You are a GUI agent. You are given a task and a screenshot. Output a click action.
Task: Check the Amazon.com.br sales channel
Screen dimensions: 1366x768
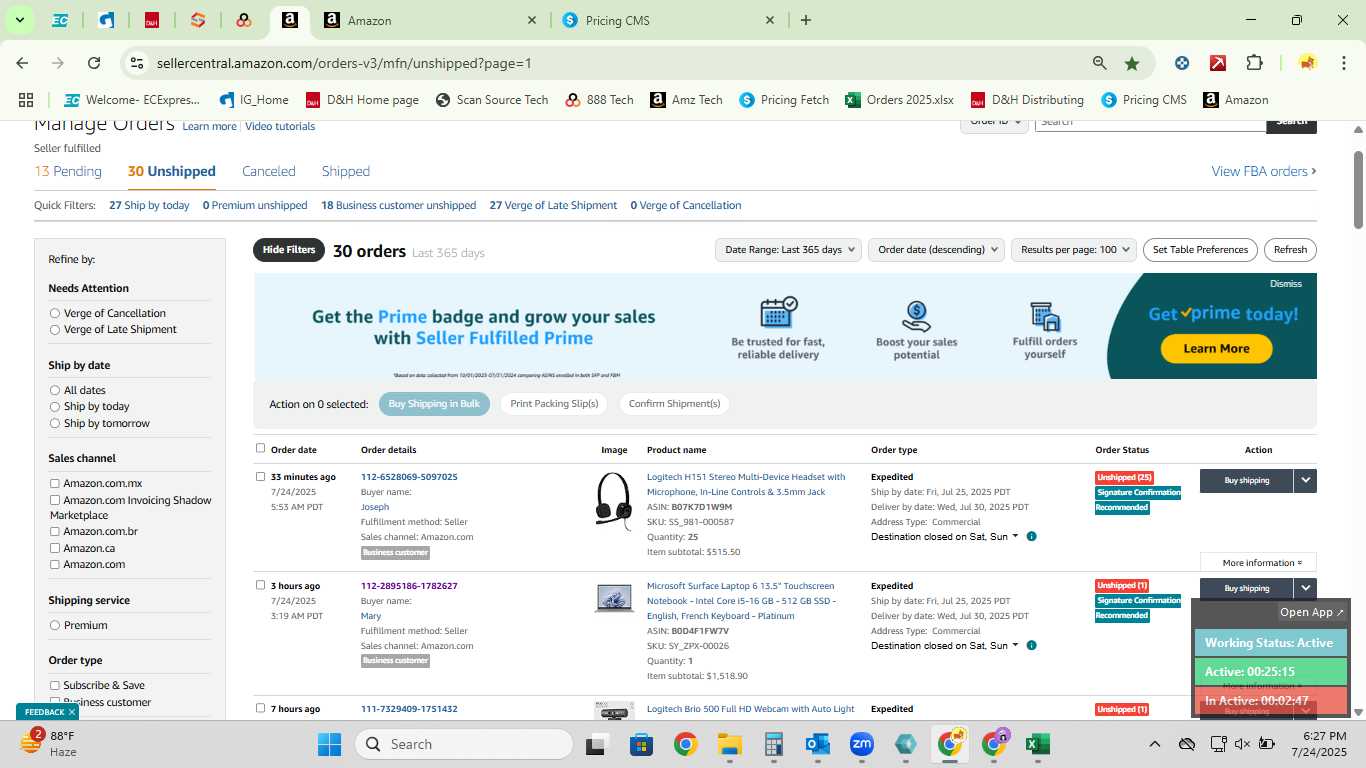click(55, 531)
